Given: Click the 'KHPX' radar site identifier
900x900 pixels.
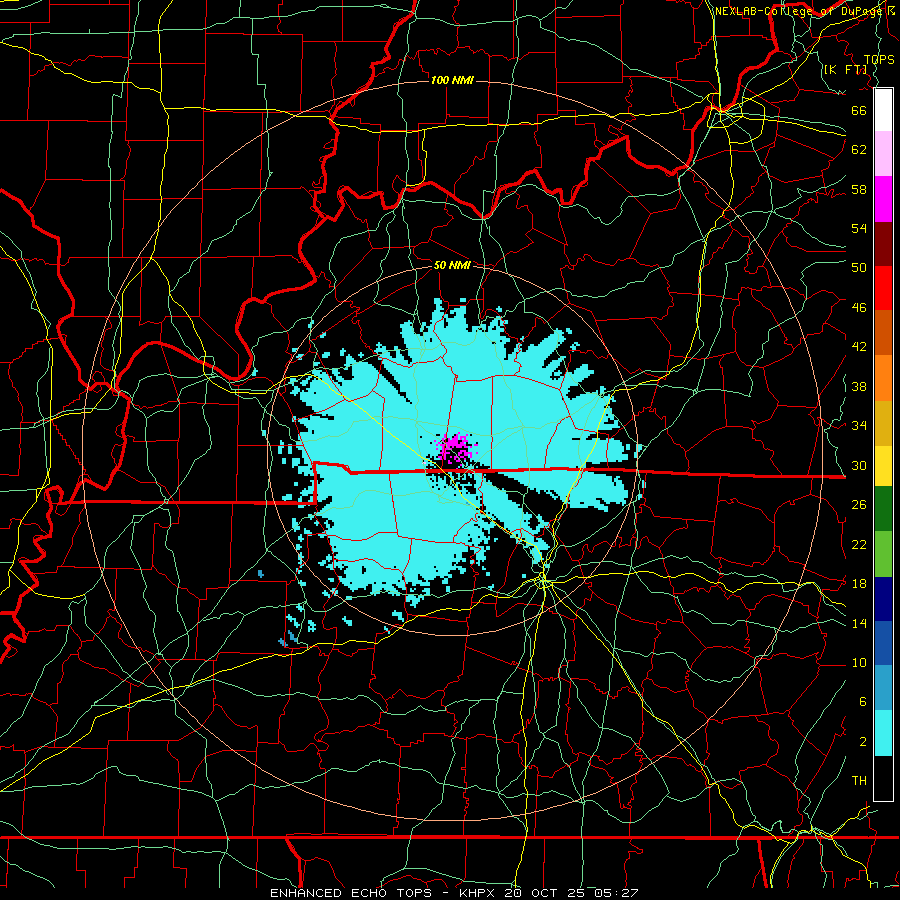Looking at the screenshot, I should pos(479,893).
